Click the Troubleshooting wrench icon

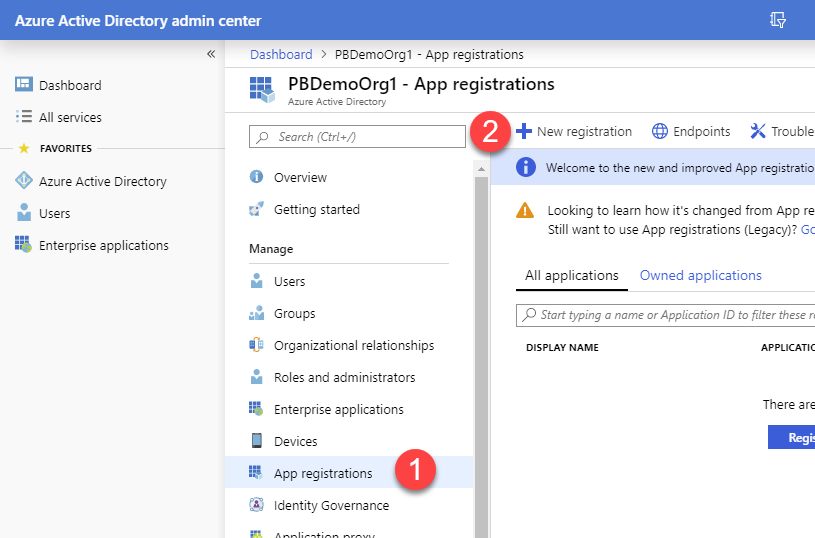coord(758,131)
